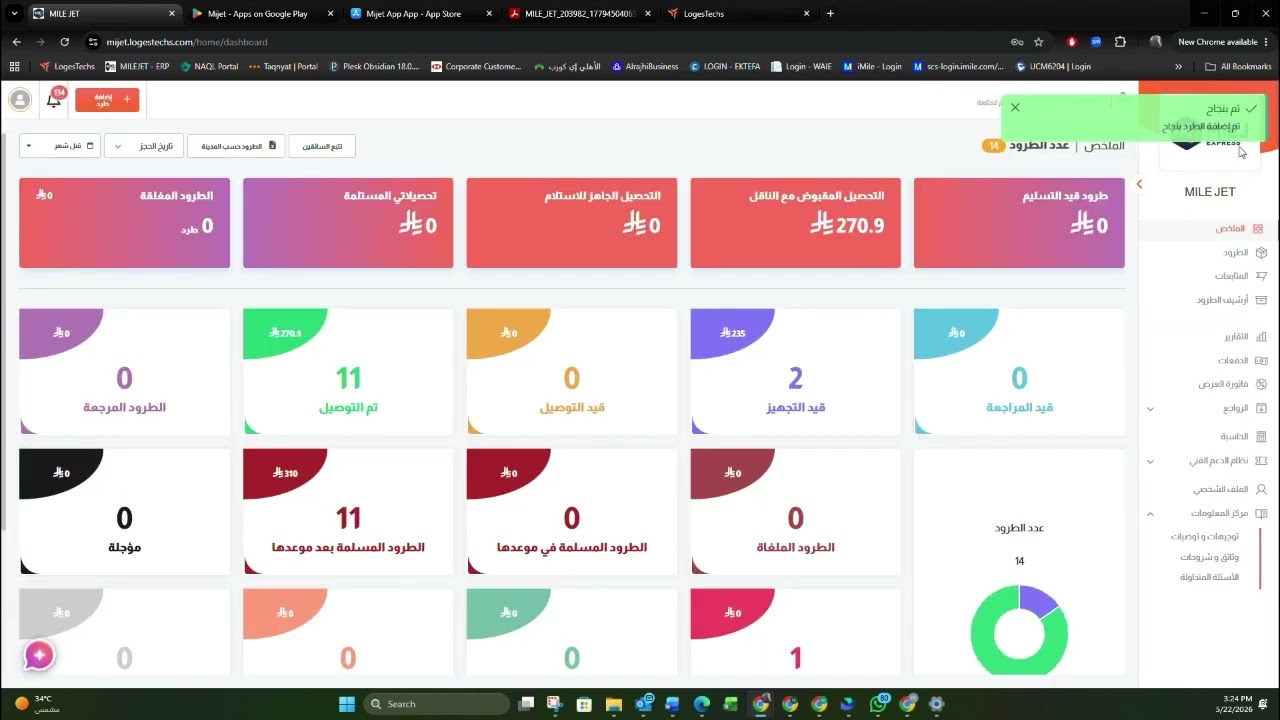The width and height of the screenshot is (1280, 720).
Task: Click the orange إضافة طرد add package button
Action: point(107,99)
